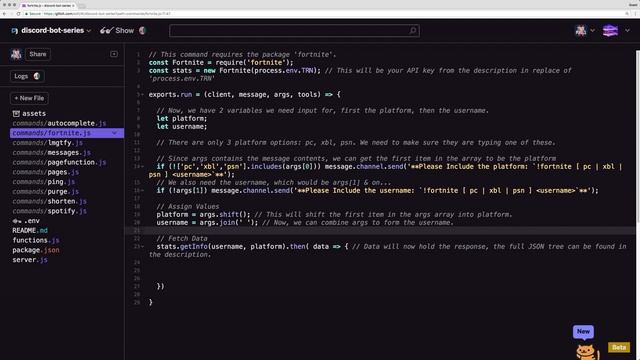Click 'let platform;' code line
Viewport: 640px width, 360px height.
(x=182, y=119)
